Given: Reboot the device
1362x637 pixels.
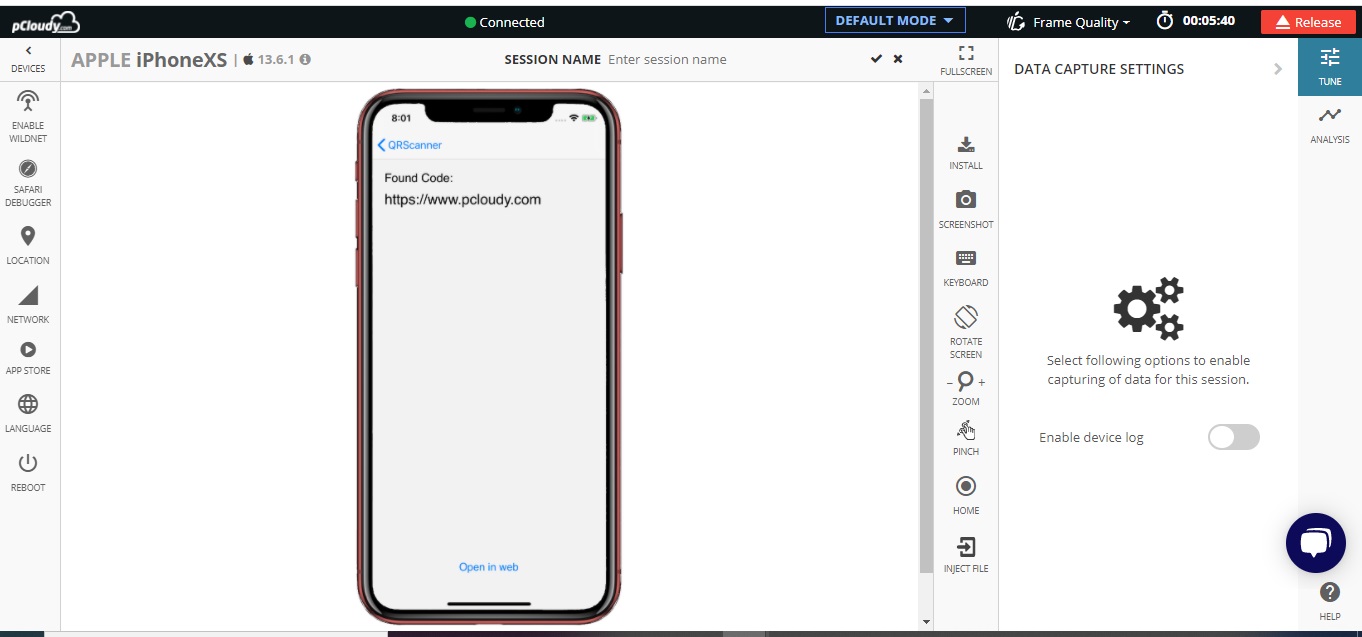Looking at the screenshot, I should click(x=28, y=472).
